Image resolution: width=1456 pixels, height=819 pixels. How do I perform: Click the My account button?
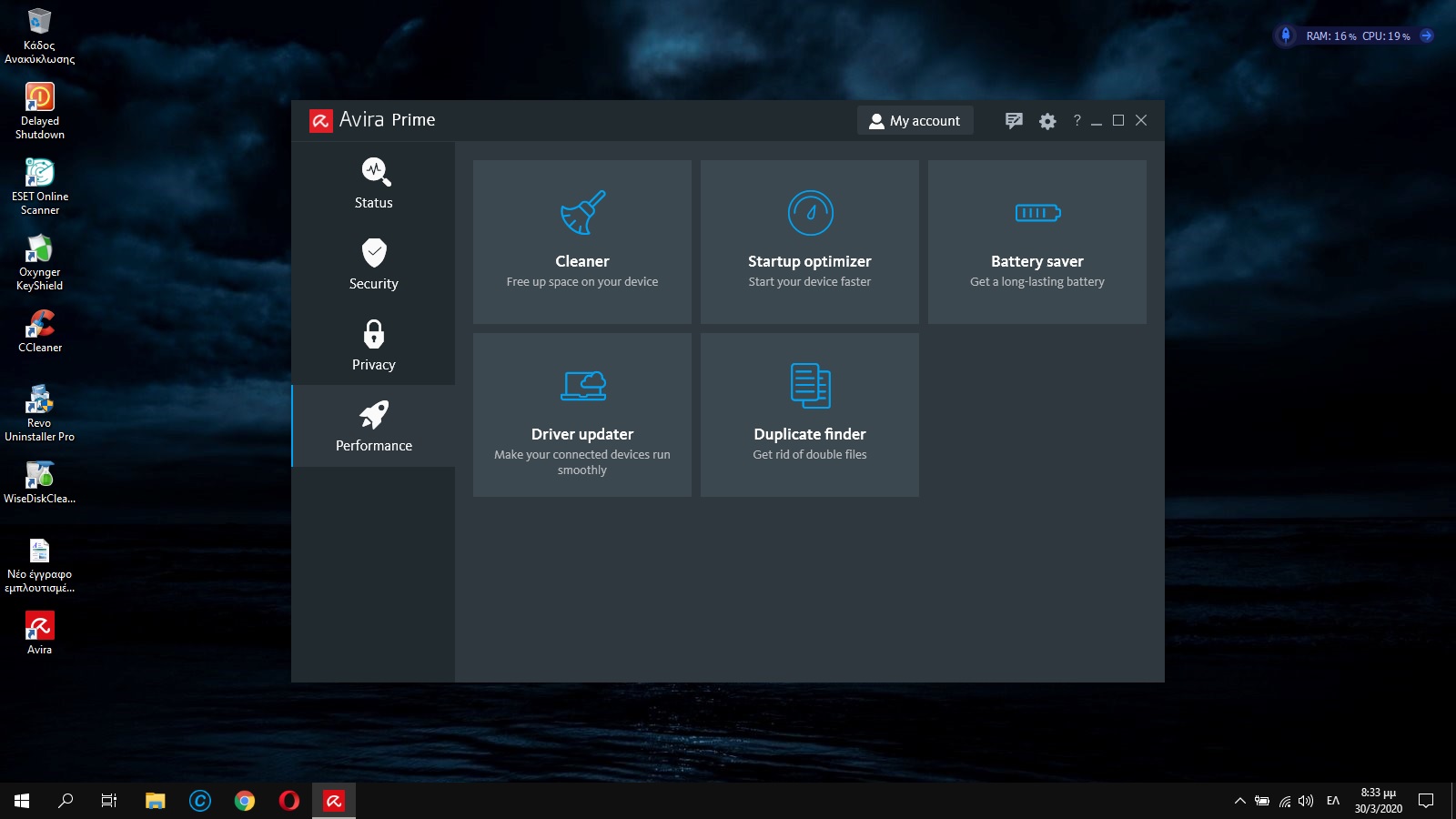[915, 120]
